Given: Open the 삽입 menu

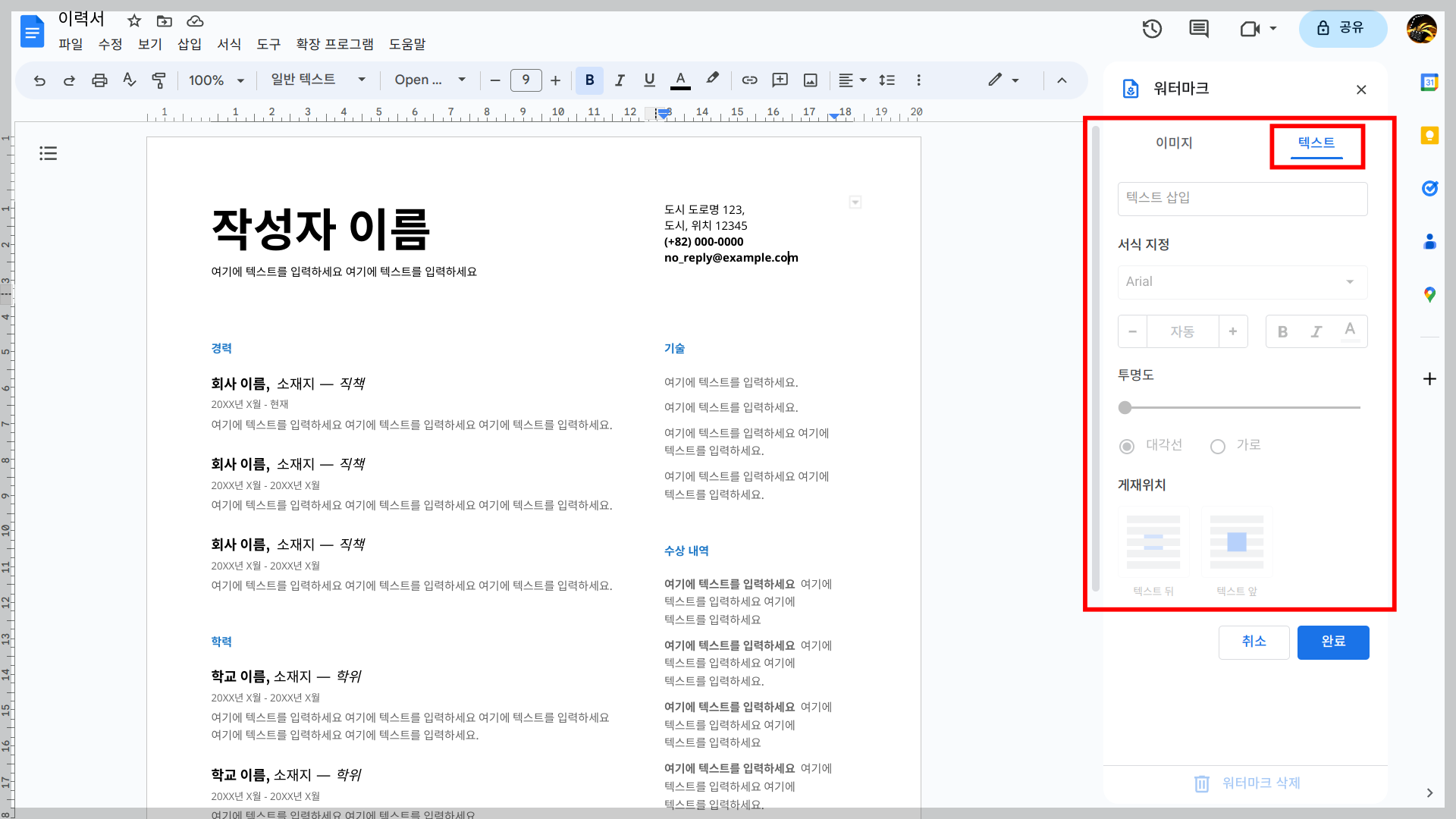Looking at the screenshot, I should pyautogui.click(x=189, y=44).
